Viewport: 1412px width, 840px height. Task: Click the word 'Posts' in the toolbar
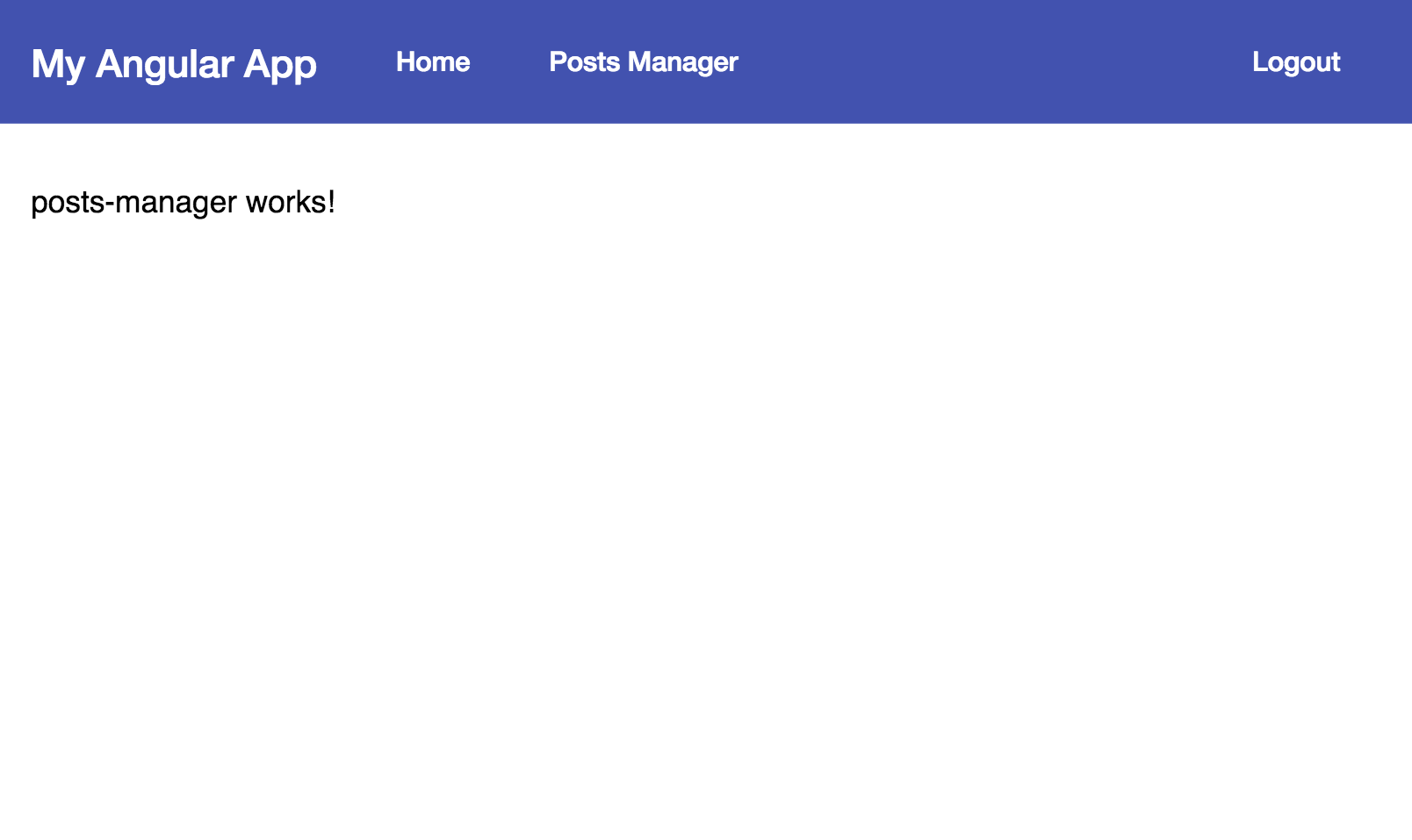(584, 62)
